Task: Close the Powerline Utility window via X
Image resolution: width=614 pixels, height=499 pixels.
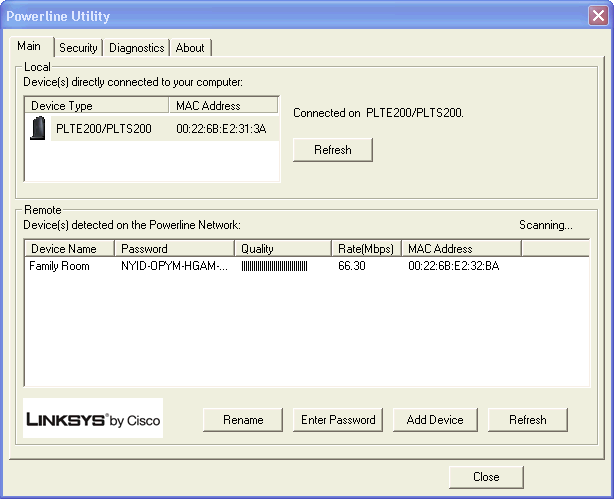Action: tap(597, 16)
